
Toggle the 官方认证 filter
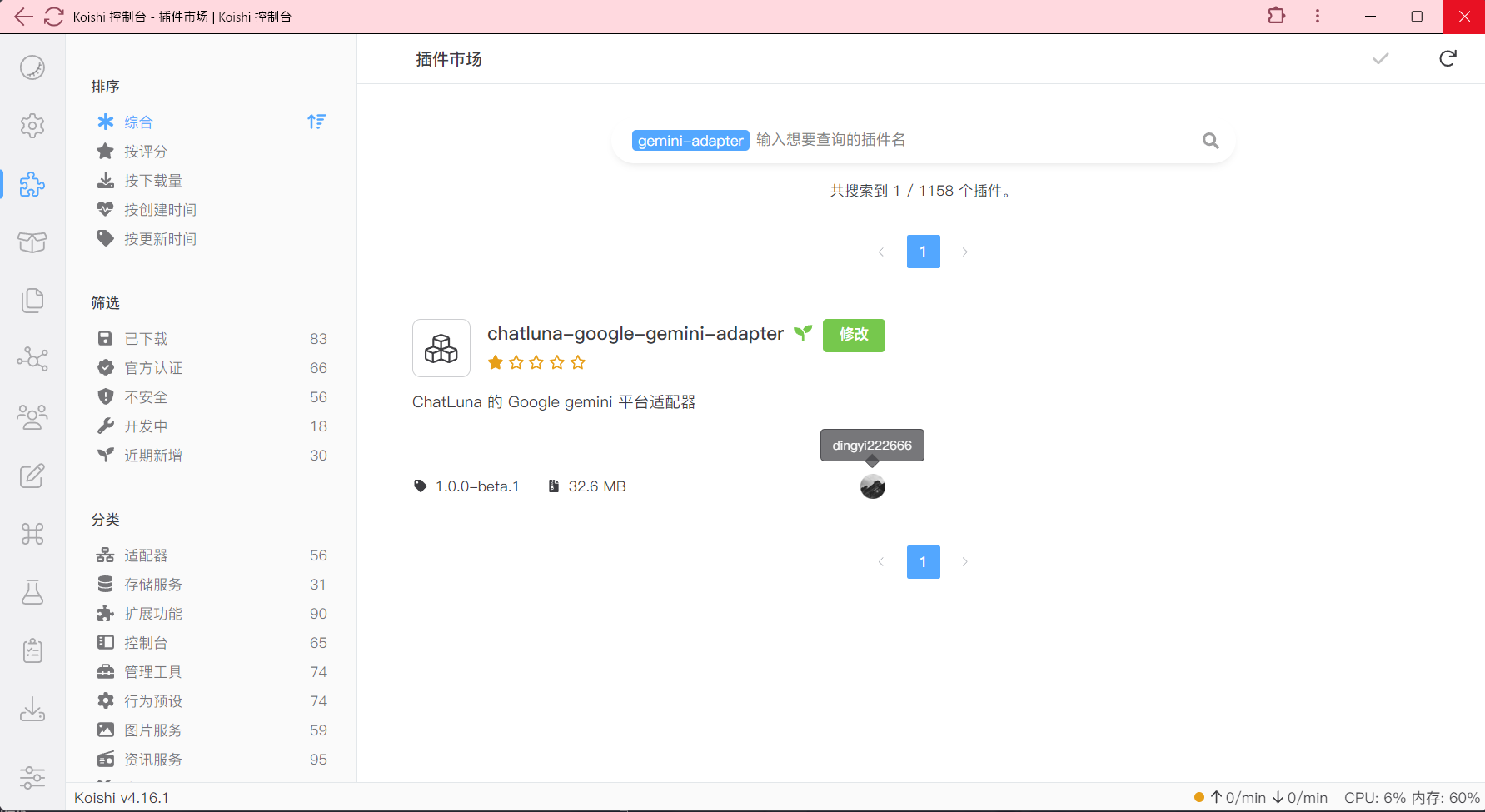coord(153,368)
